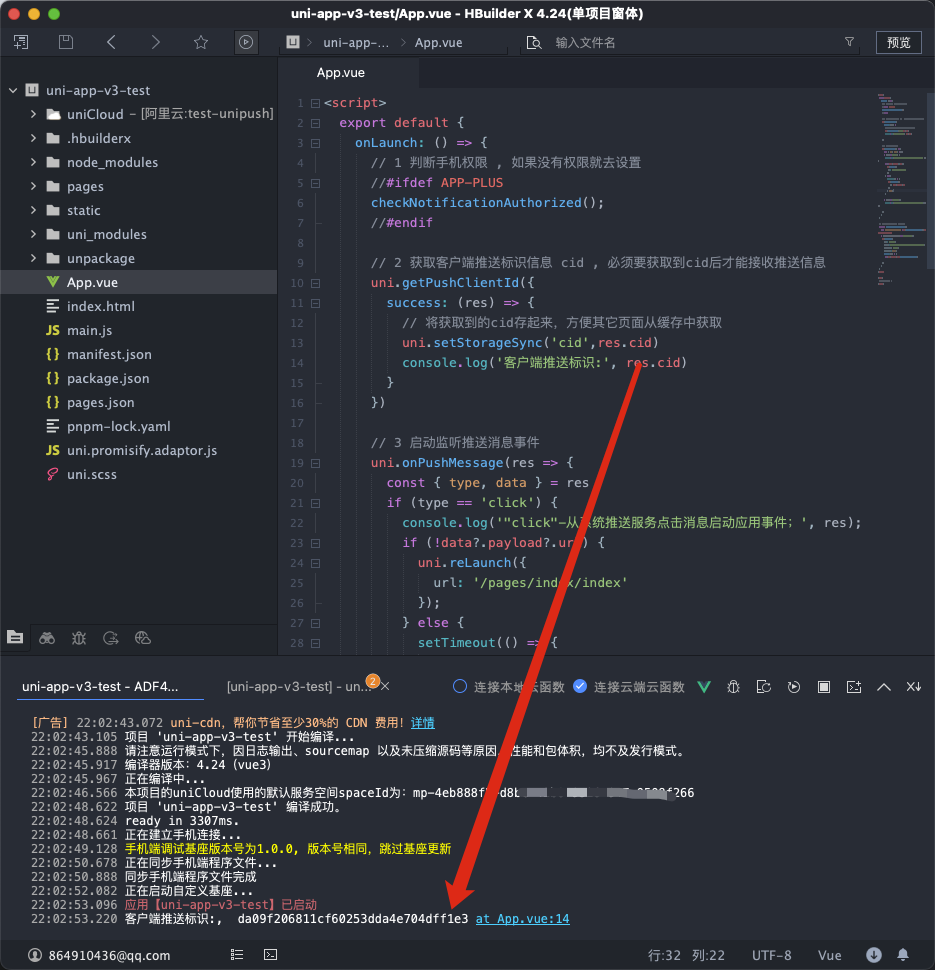Open the at App.vue:14 log link
The height and width of the screenshot is (970, 935).
[x=522, y=919]
